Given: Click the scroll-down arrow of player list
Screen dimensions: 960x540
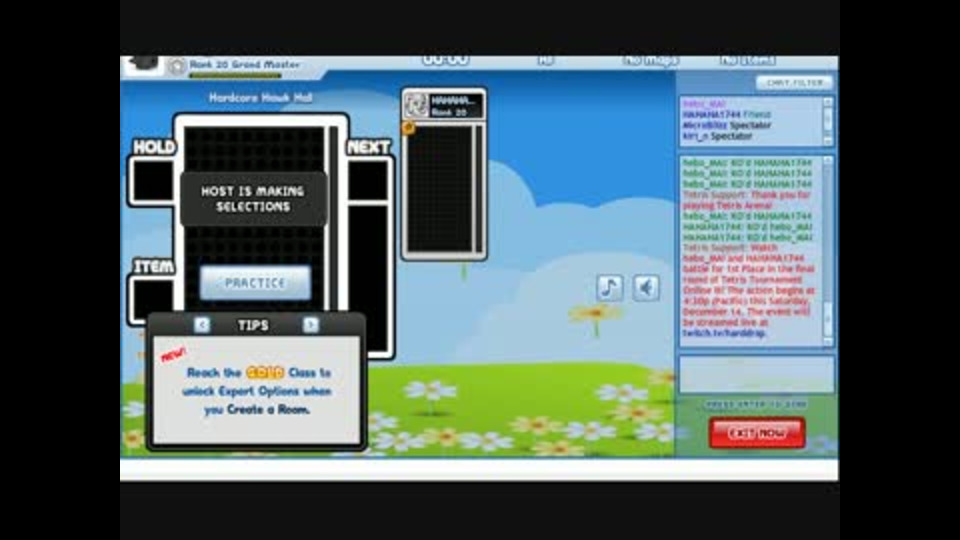Looking at the screenshot, I should click(828, 141).
